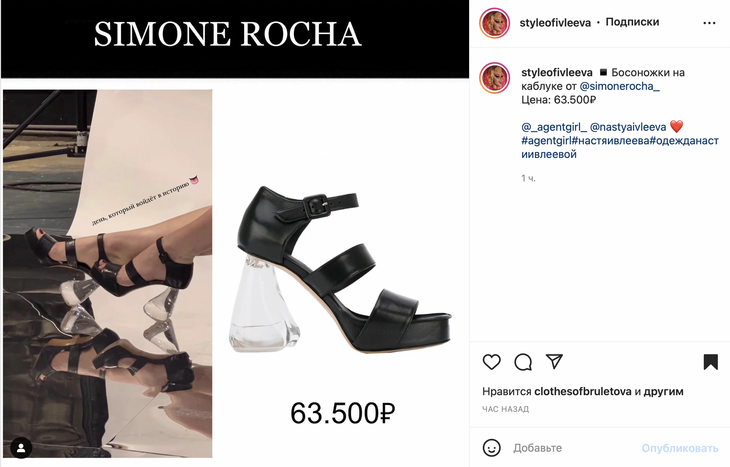730x467 pixels.
Task: Toggle Подписки following status
Action: 632,22
